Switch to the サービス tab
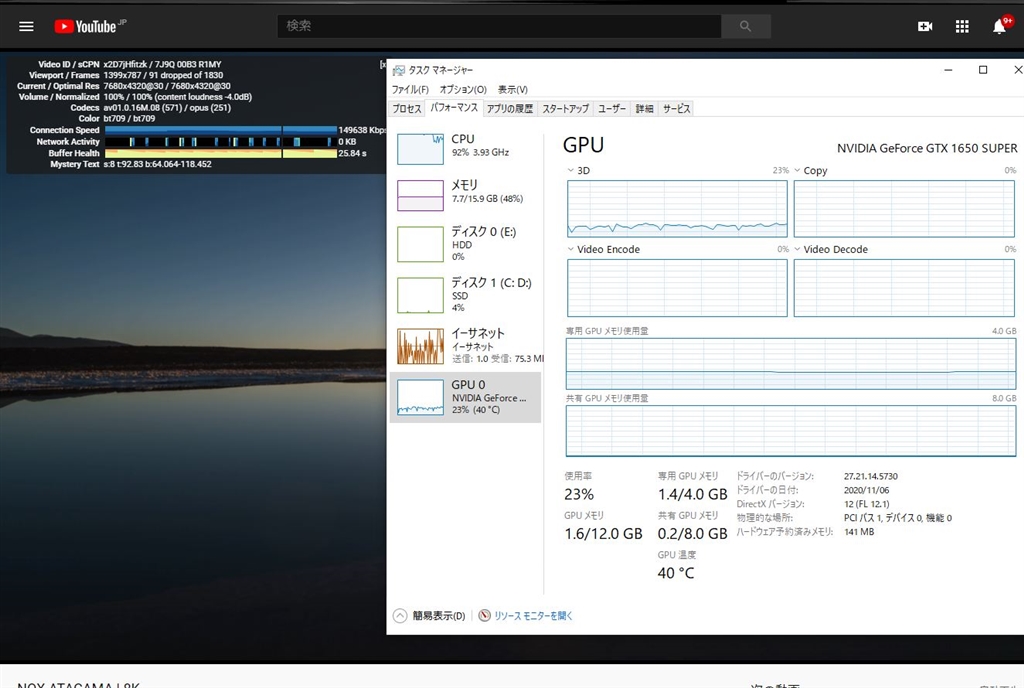This screenshot has width=1024, height=688. (x=676, y=108)
